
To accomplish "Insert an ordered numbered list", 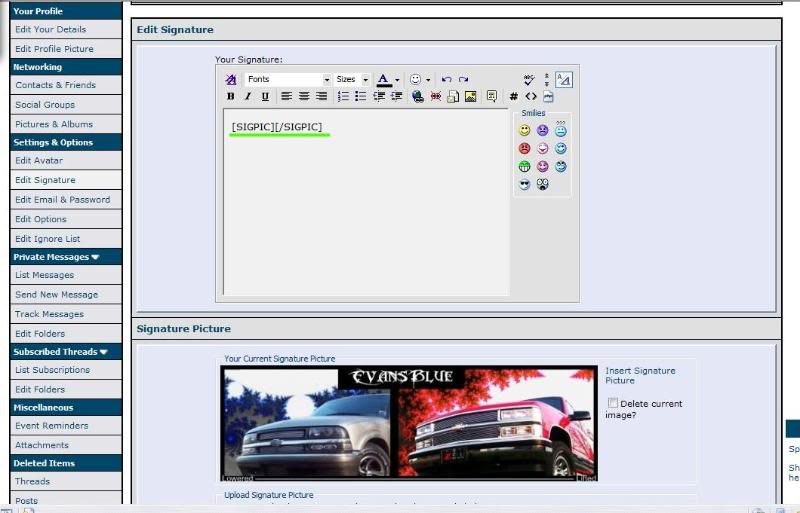I will coord(343,97).
